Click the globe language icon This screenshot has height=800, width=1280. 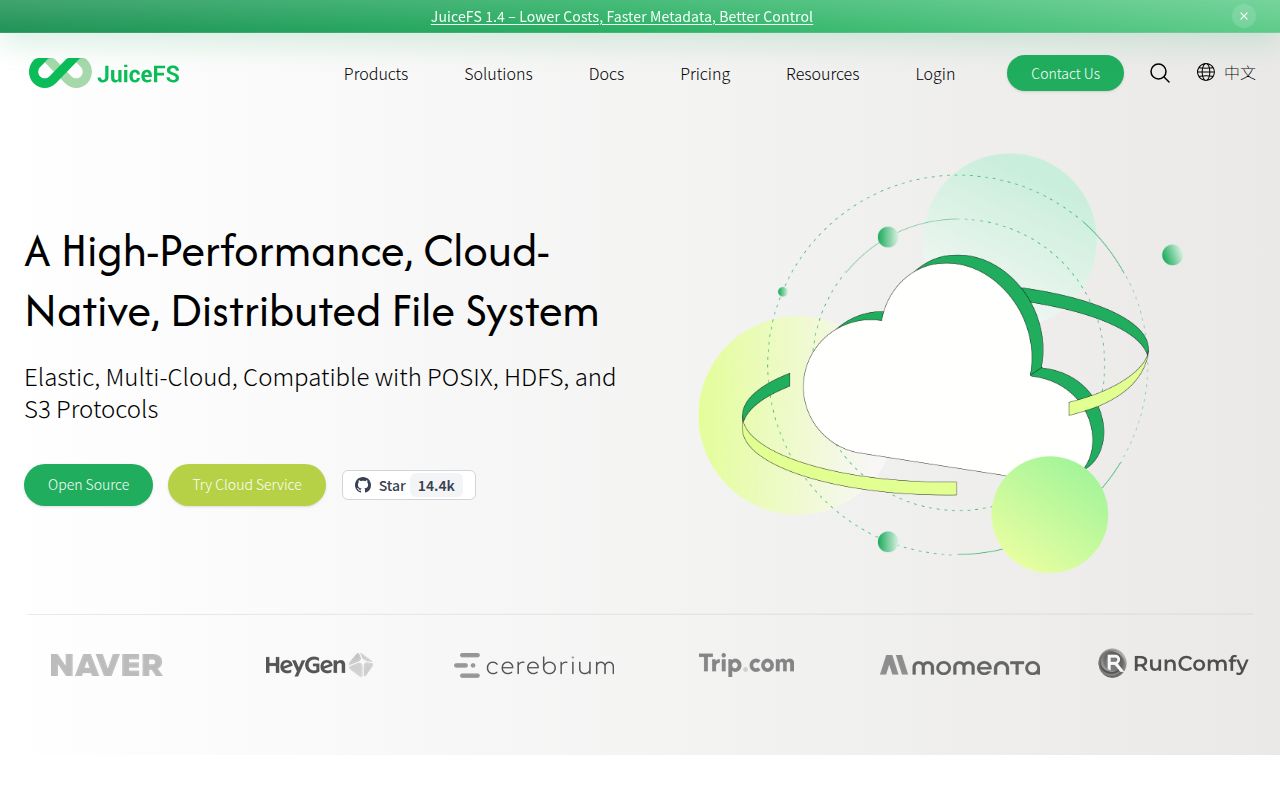point(1206,72)
